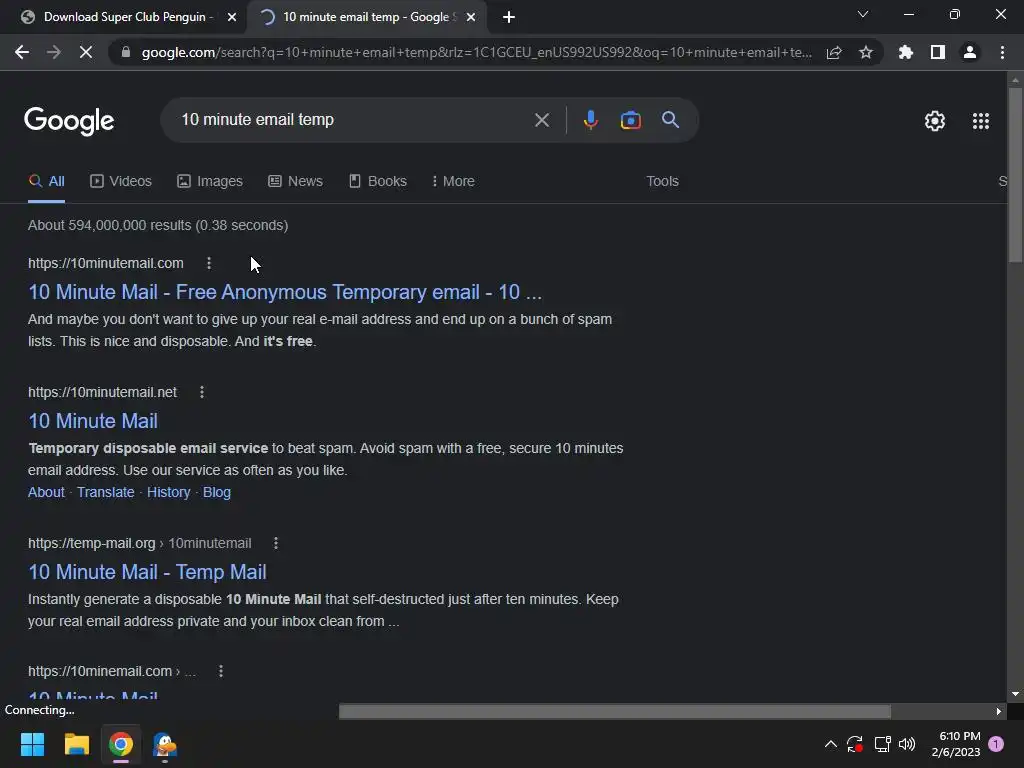View site information via lock icon
Screen dimensions: 1024x768
tap(126, 52)
